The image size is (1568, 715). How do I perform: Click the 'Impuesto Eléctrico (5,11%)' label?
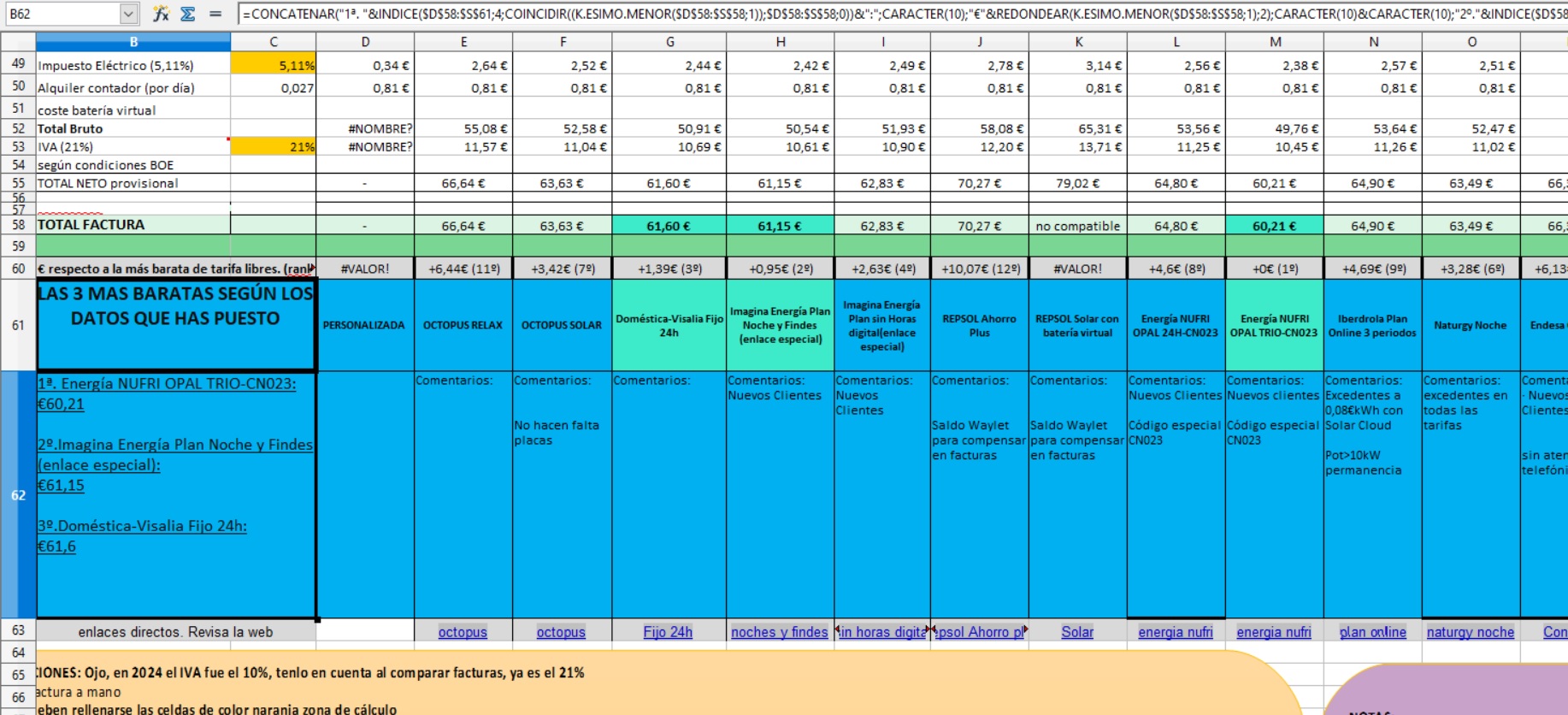coord(115,65)
